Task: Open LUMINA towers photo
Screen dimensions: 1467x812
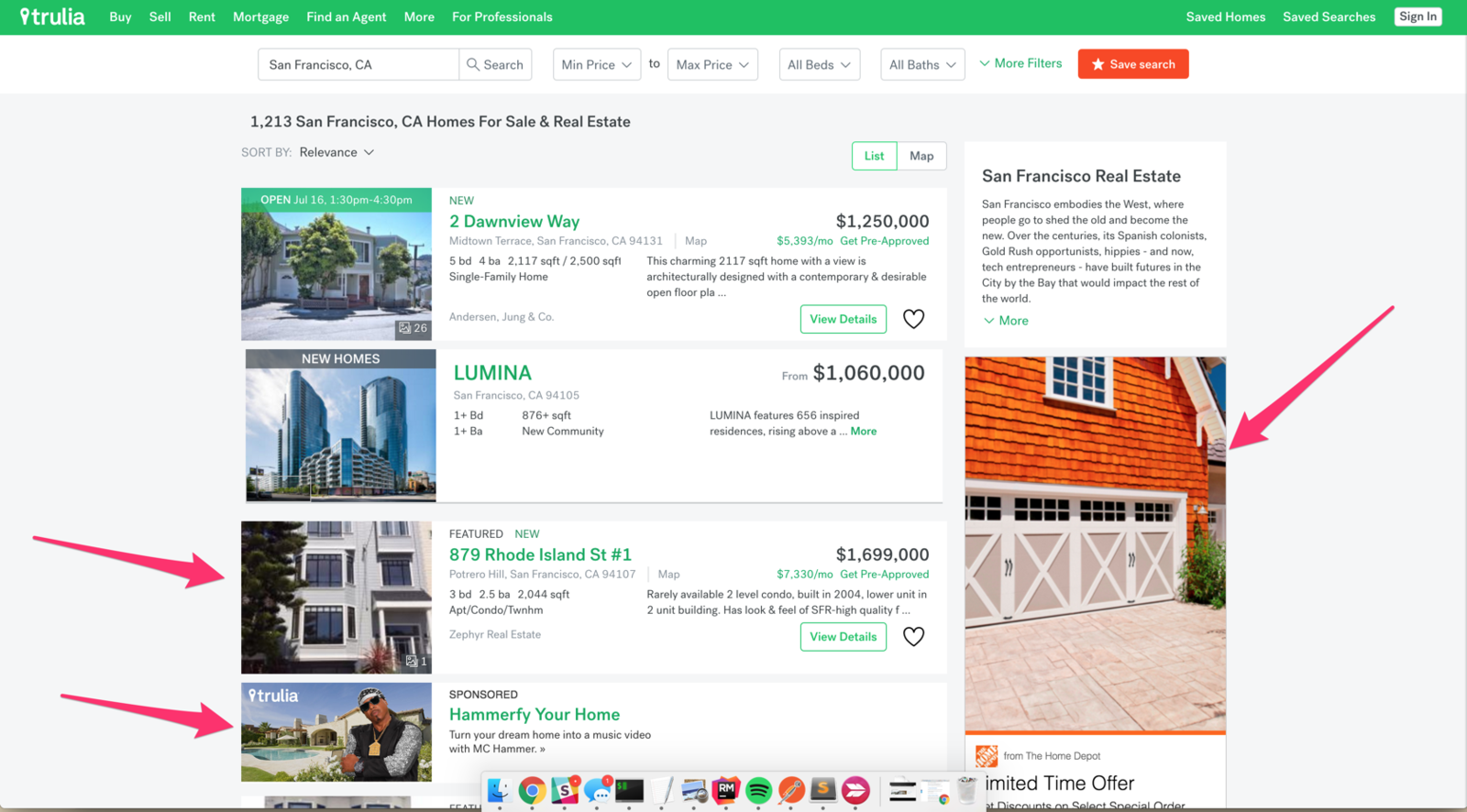Action: pyautogui.click(x=341, y=425)
